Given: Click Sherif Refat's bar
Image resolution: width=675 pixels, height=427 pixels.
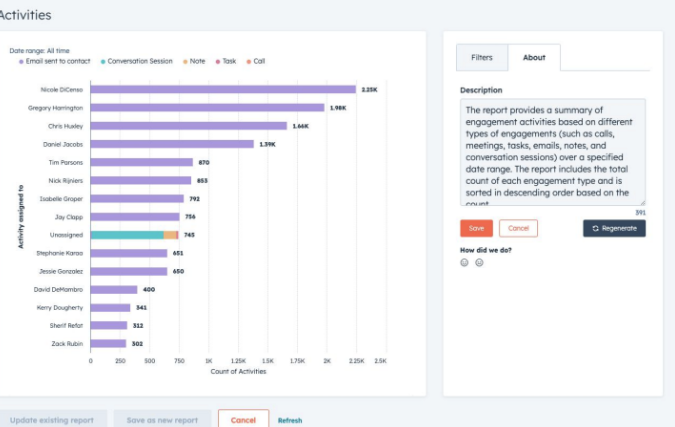Looking at the screenshot, I should [x=109, y=325].
